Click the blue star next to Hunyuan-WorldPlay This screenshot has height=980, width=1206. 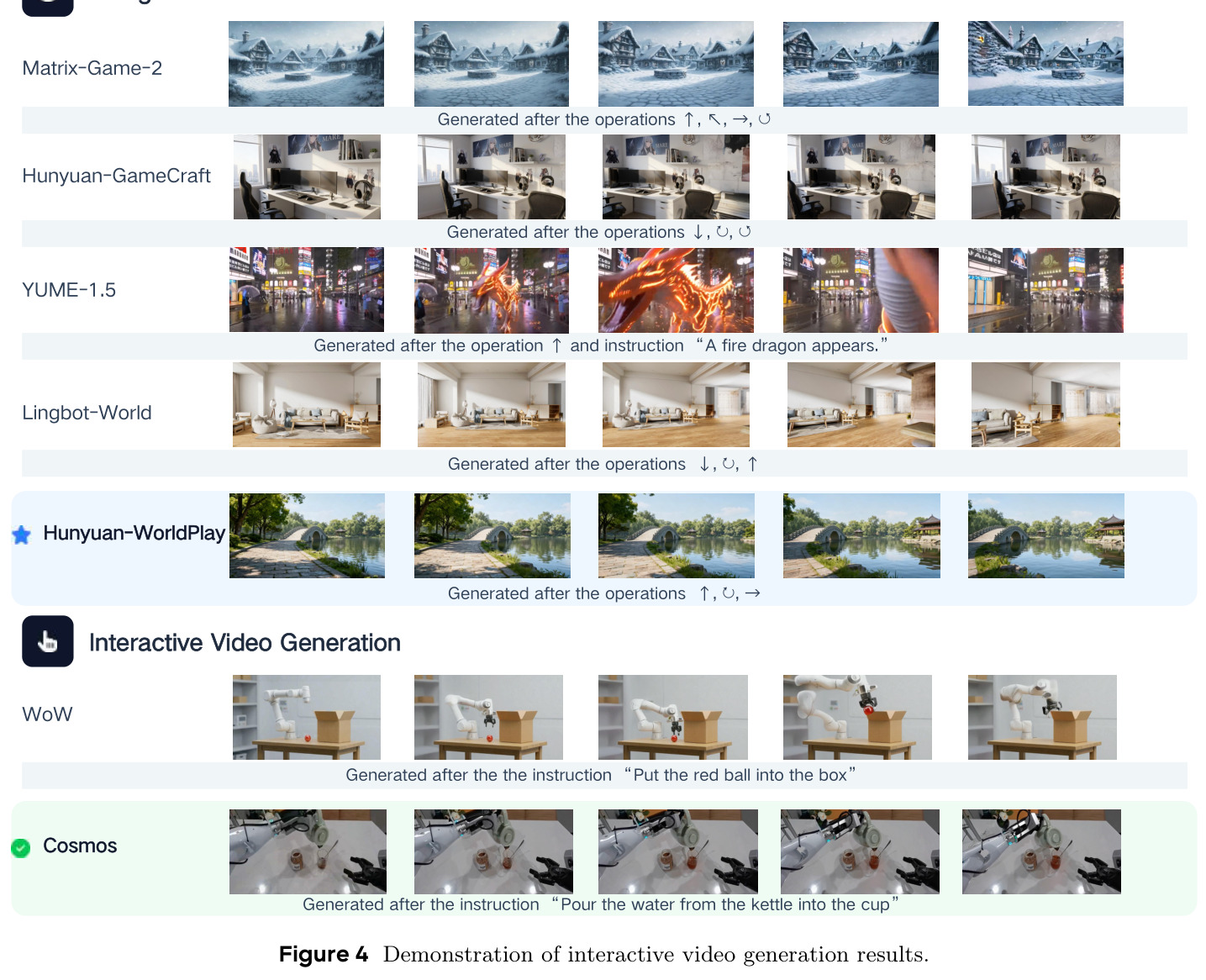[x=22, y=535]
